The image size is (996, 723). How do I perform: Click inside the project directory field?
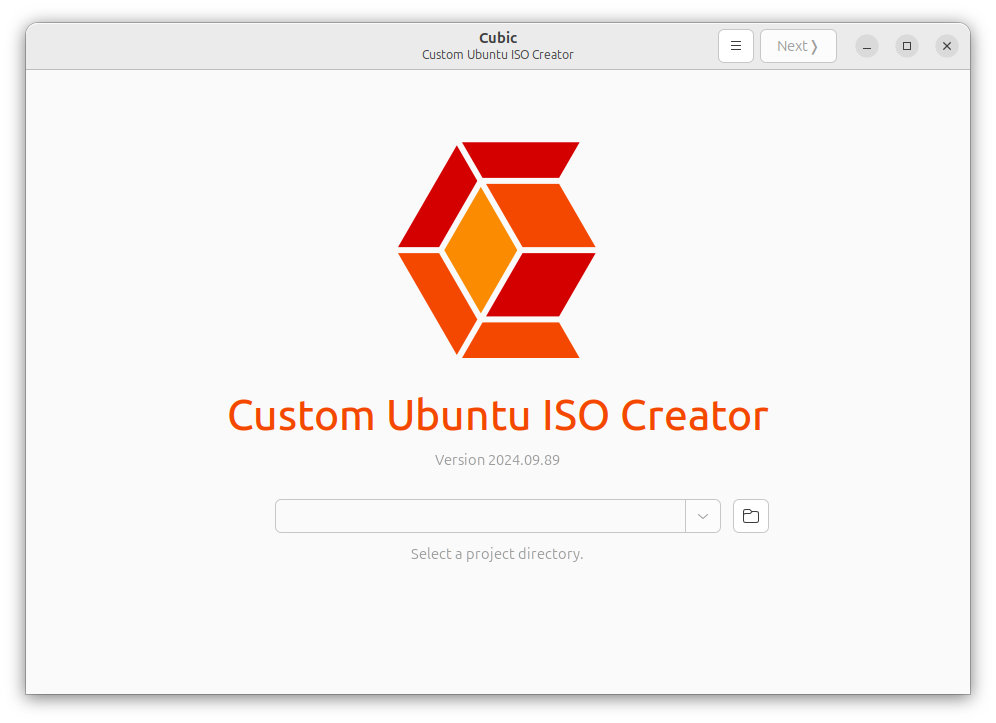480,516
